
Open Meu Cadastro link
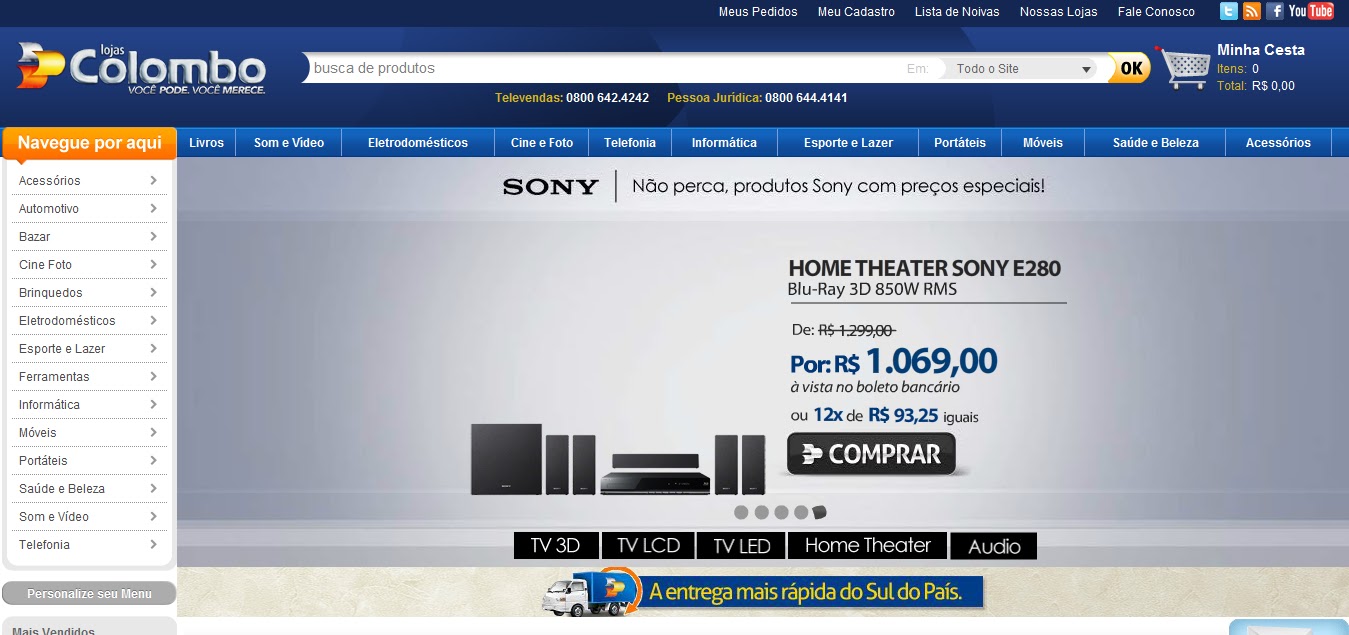[x=856, y=12]
